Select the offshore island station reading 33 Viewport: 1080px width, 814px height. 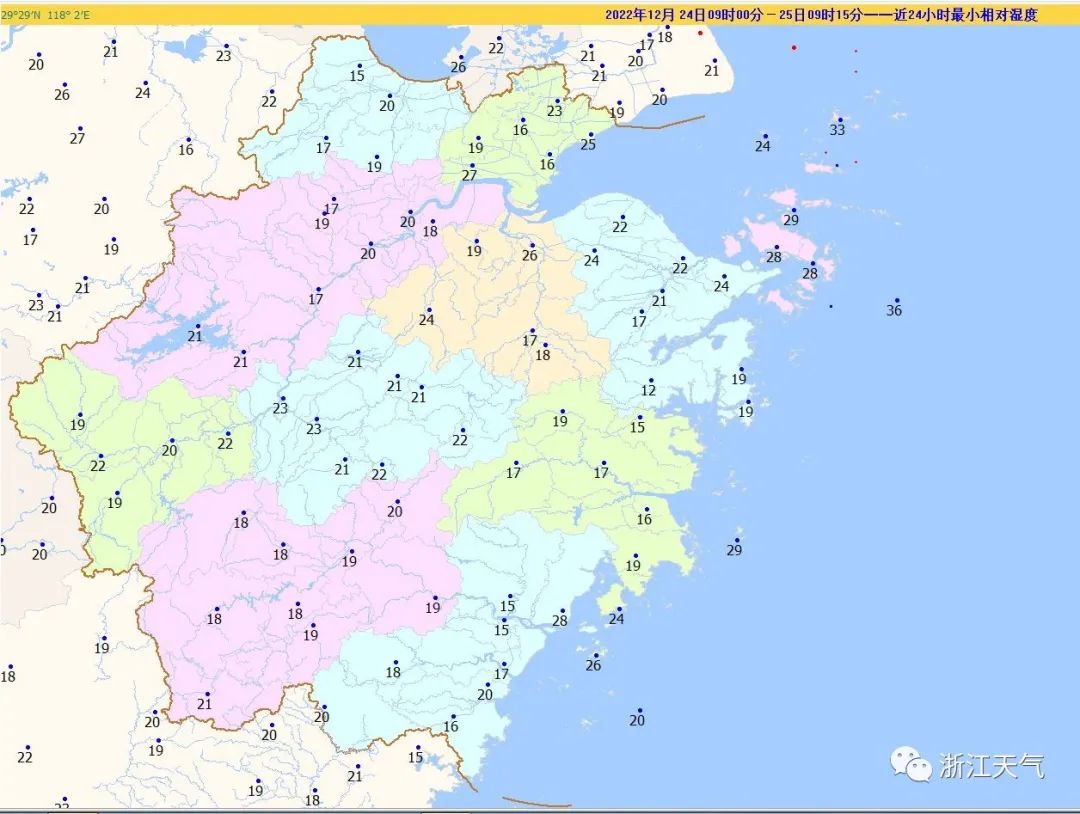[839, 120]
